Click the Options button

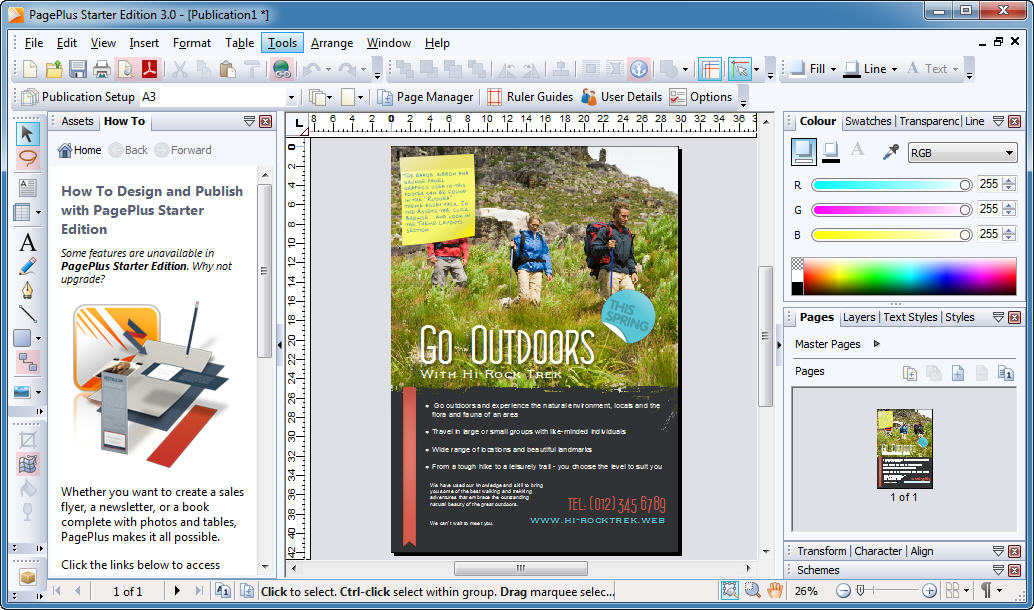701,97
